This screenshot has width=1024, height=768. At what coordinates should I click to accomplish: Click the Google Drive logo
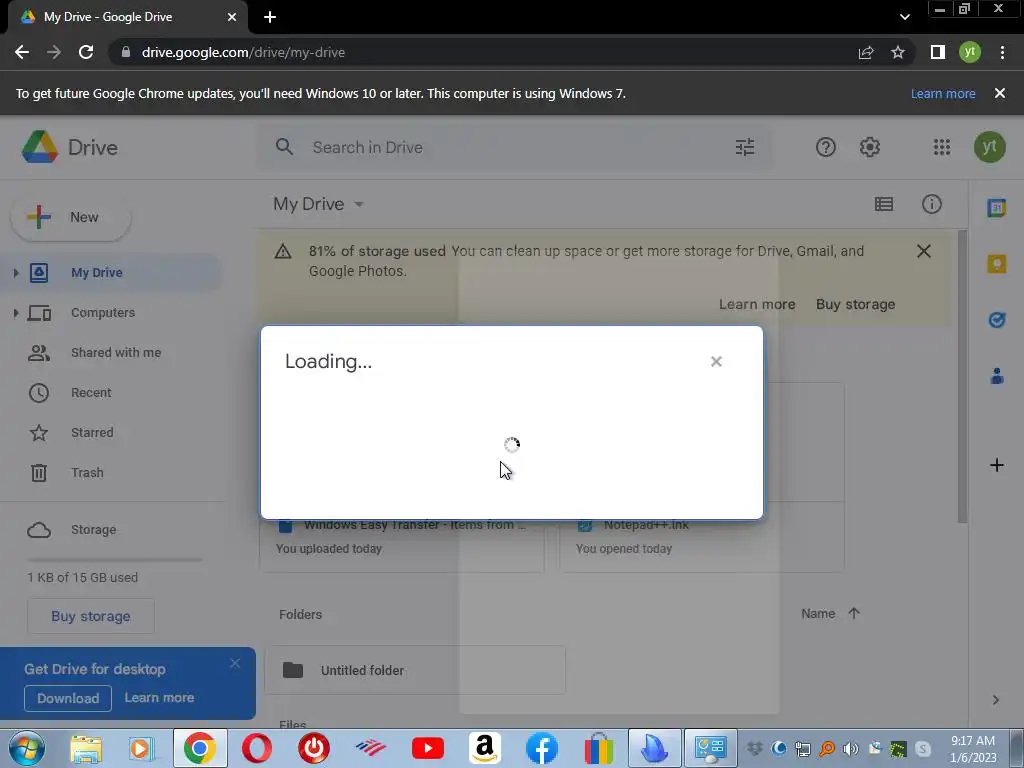40,147
